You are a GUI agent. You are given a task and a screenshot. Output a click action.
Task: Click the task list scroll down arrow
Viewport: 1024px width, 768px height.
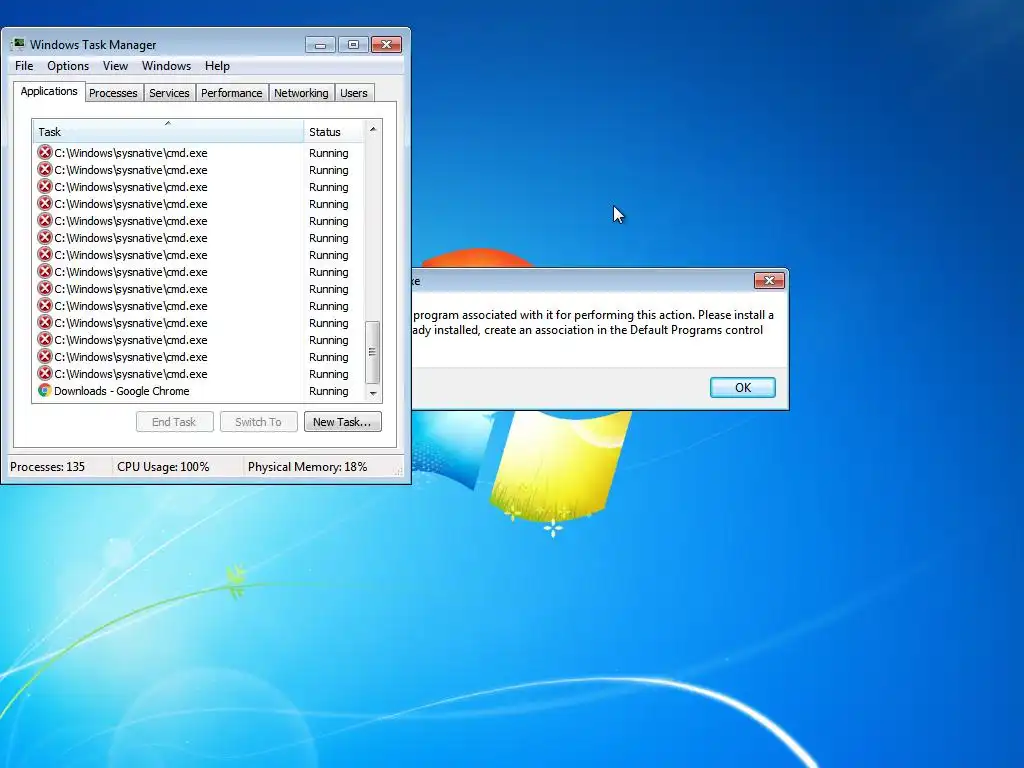coord(373,393)
